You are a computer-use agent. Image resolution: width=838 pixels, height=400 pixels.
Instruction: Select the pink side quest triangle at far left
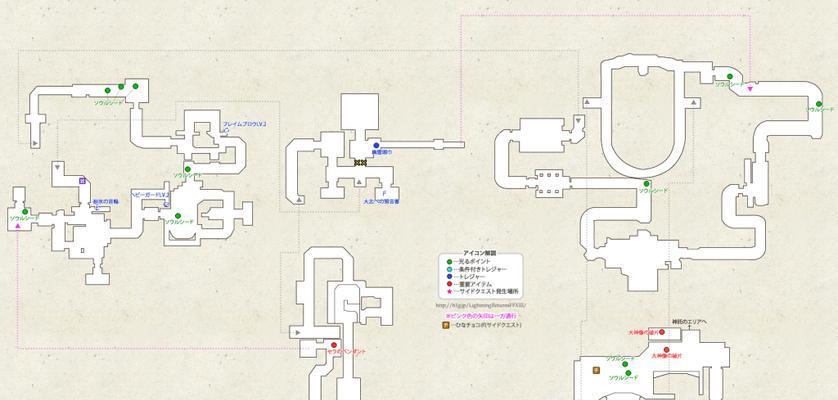[x=18, y=225]
